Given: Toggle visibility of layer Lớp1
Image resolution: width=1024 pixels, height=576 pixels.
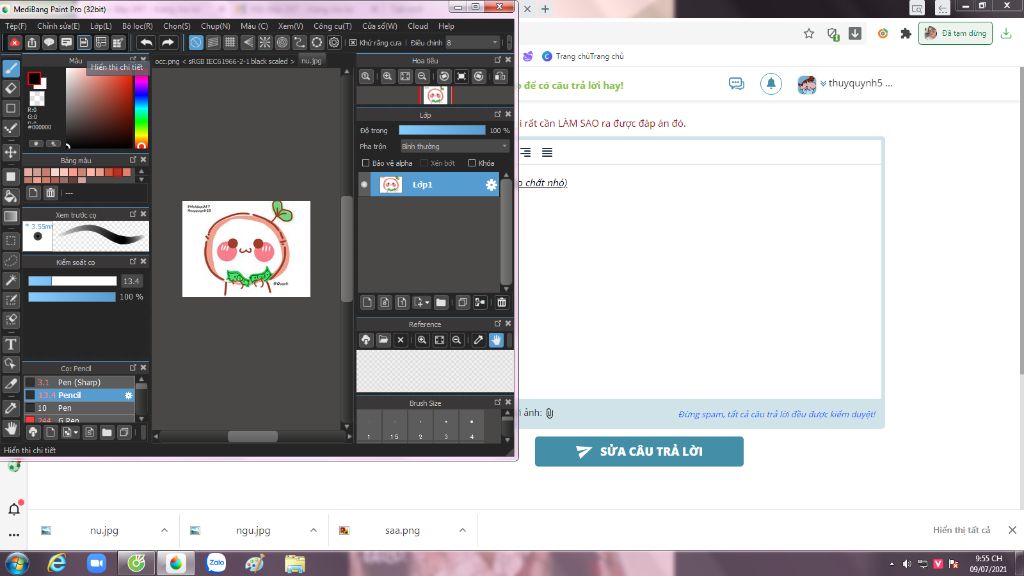Looking at the screenshot, I should (364, 185).
